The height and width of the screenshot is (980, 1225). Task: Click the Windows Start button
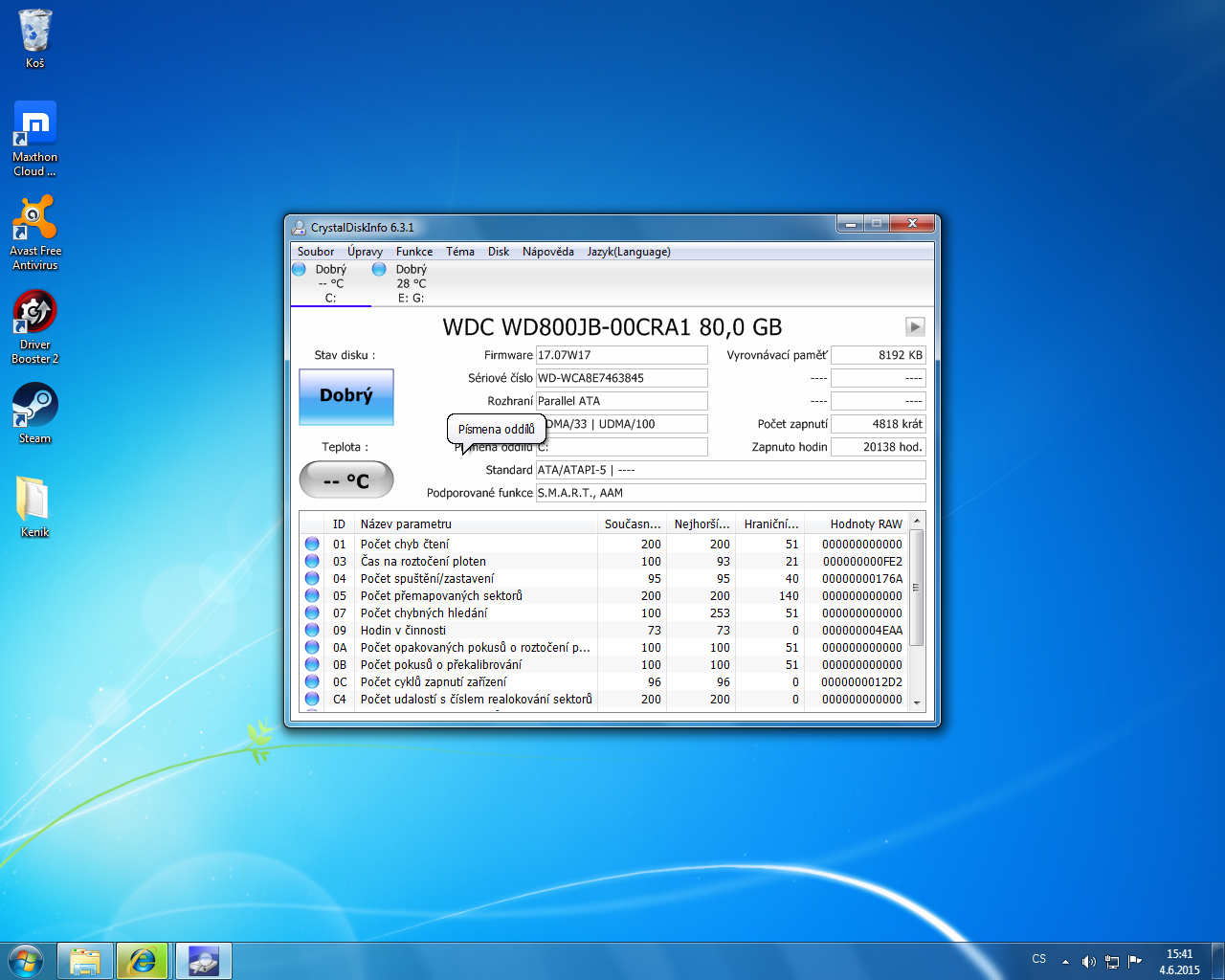25,961
